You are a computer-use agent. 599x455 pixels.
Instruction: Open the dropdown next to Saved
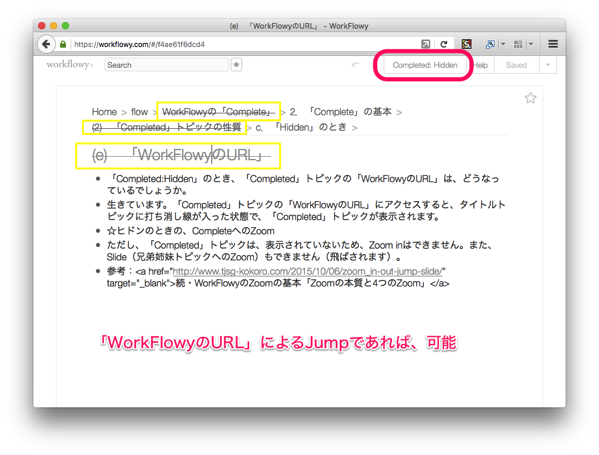pyautogui.click(x=547, y=65)
